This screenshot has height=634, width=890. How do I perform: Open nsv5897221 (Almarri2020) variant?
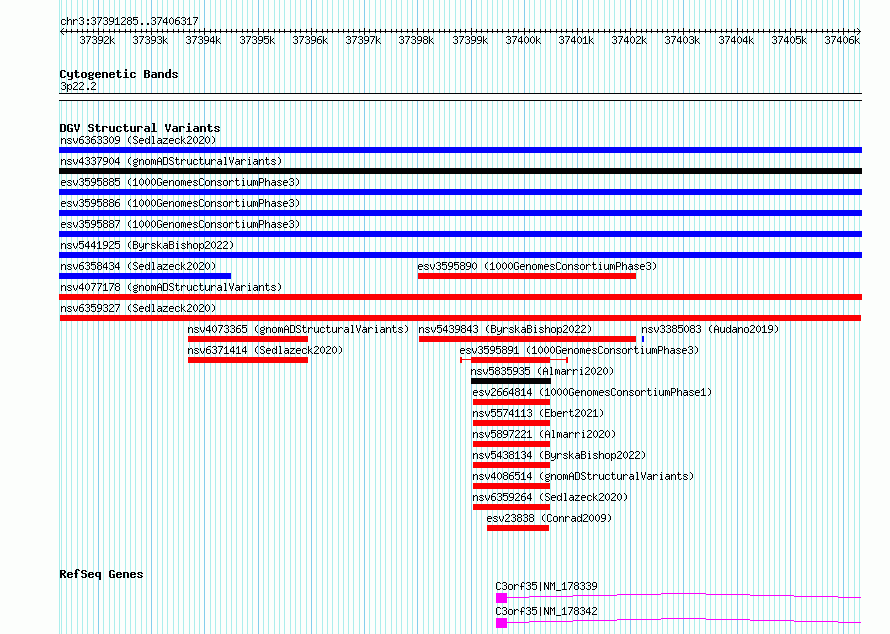pos(544,434)
